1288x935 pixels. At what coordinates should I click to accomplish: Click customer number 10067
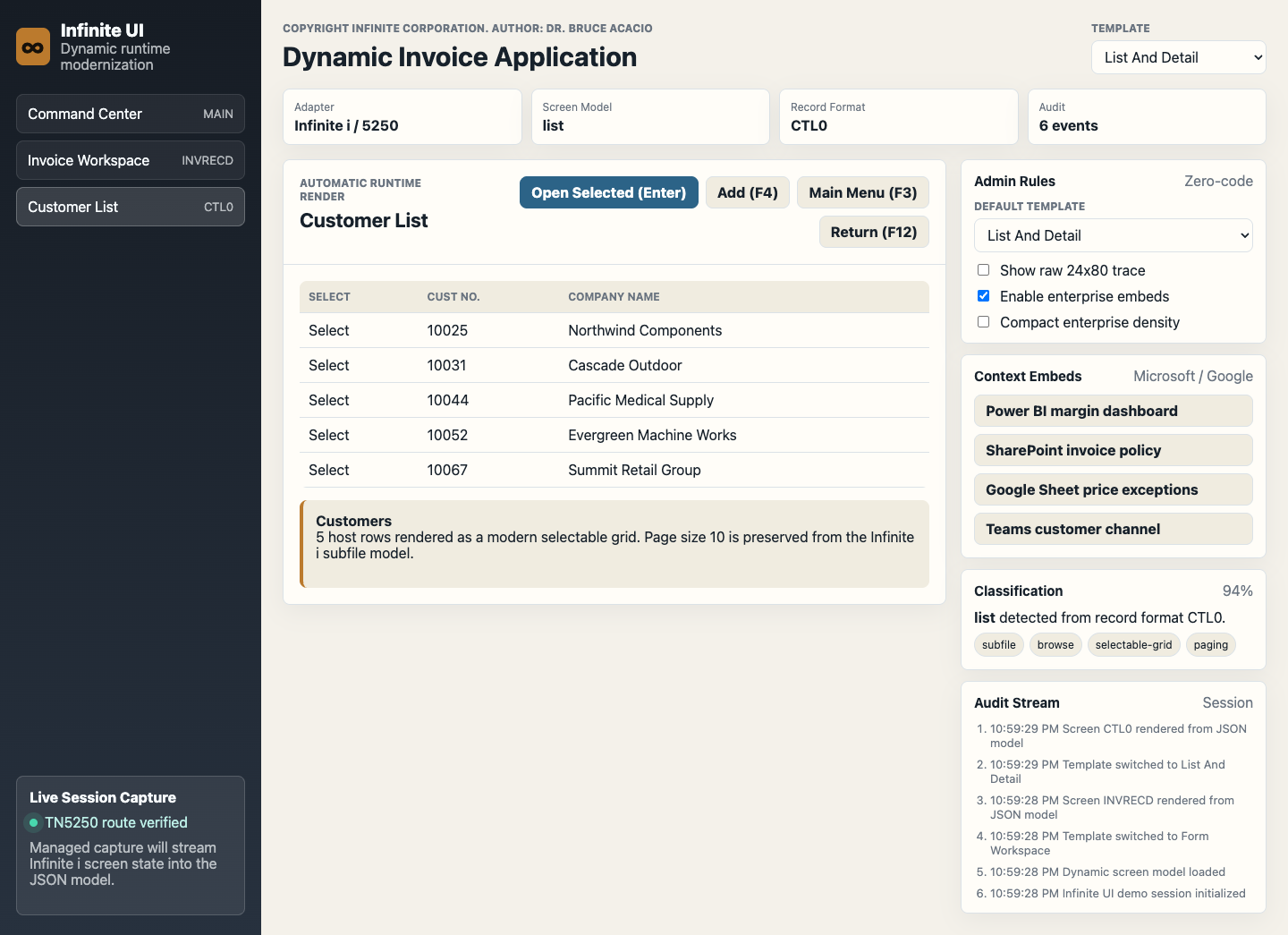447,470
